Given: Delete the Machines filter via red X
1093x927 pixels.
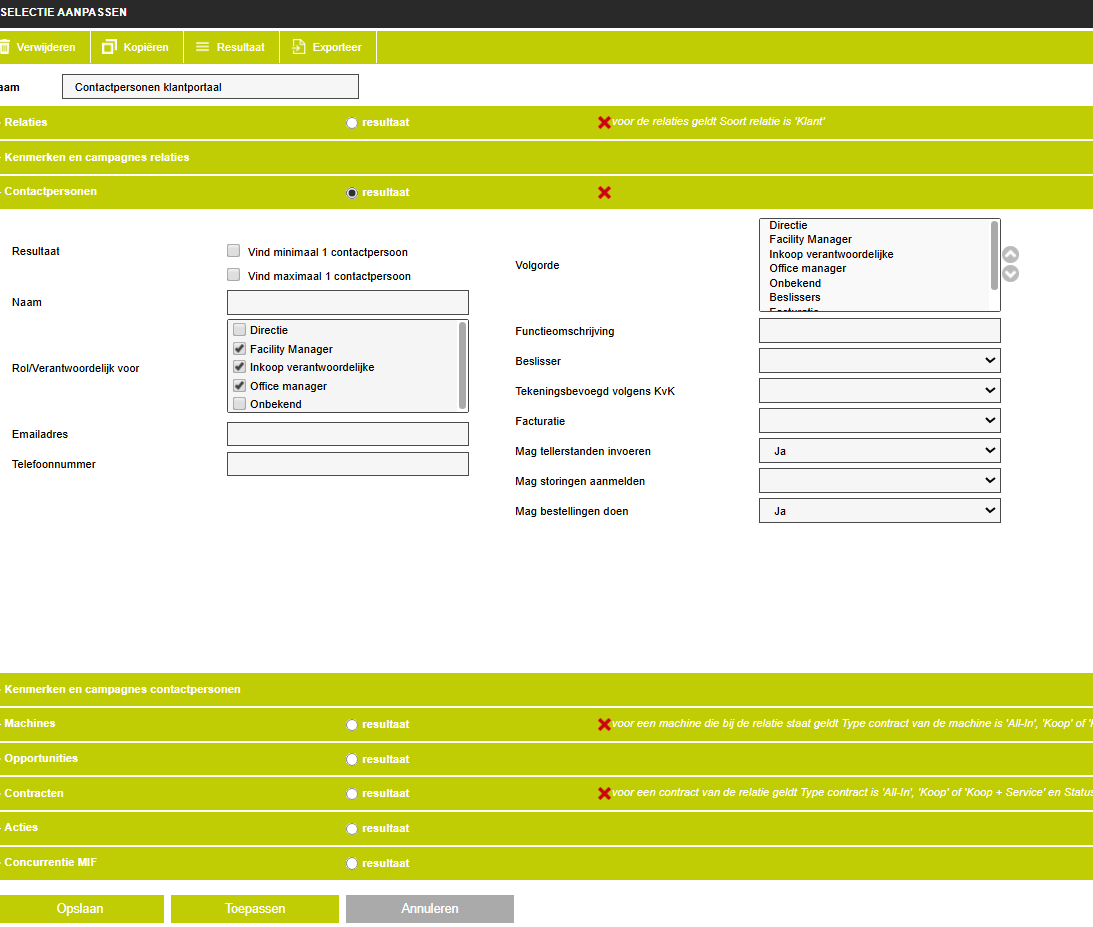Looking at the screenshot, I should (x=604, y=724).
